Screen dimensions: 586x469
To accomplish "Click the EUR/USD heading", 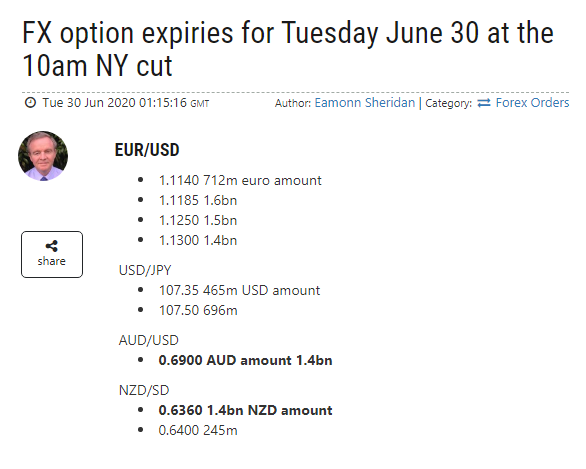I will 147,150.
